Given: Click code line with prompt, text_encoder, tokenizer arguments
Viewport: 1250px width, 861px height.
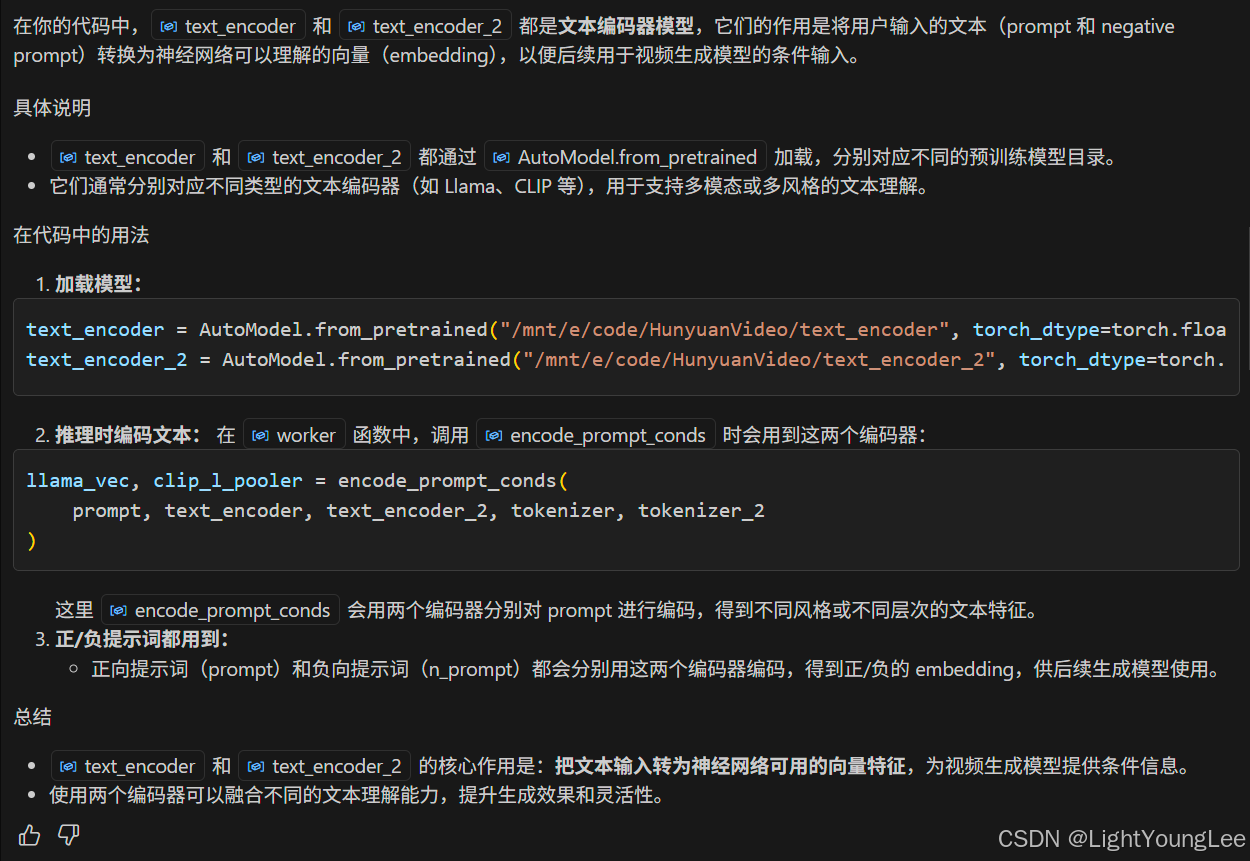Looking at the screenshot, I should pos(418,511).
